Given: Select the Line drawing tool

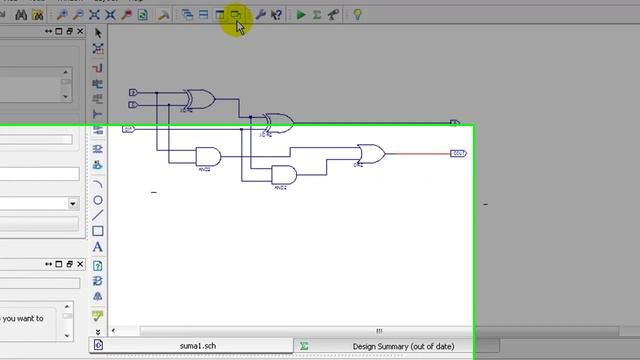Looking at the screenshot, I should tap(98, 215).
